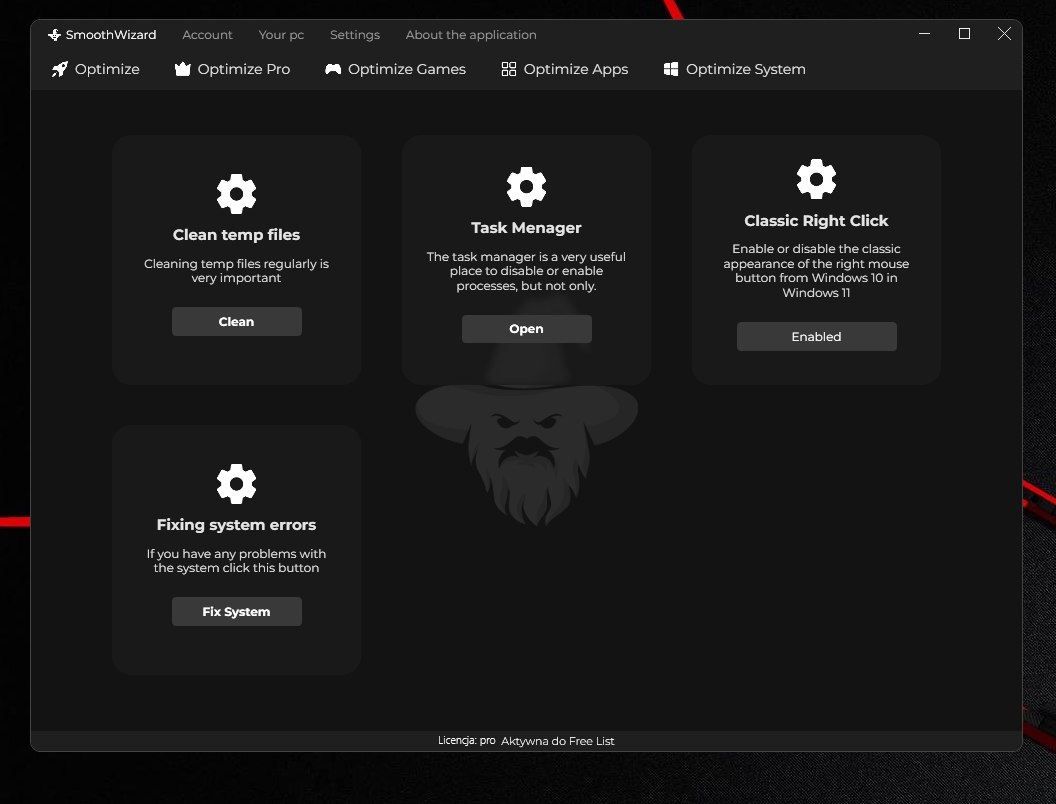Select the rocket Optimize tab icon
The image size is (1056, 804).
(x=59, y=68)
